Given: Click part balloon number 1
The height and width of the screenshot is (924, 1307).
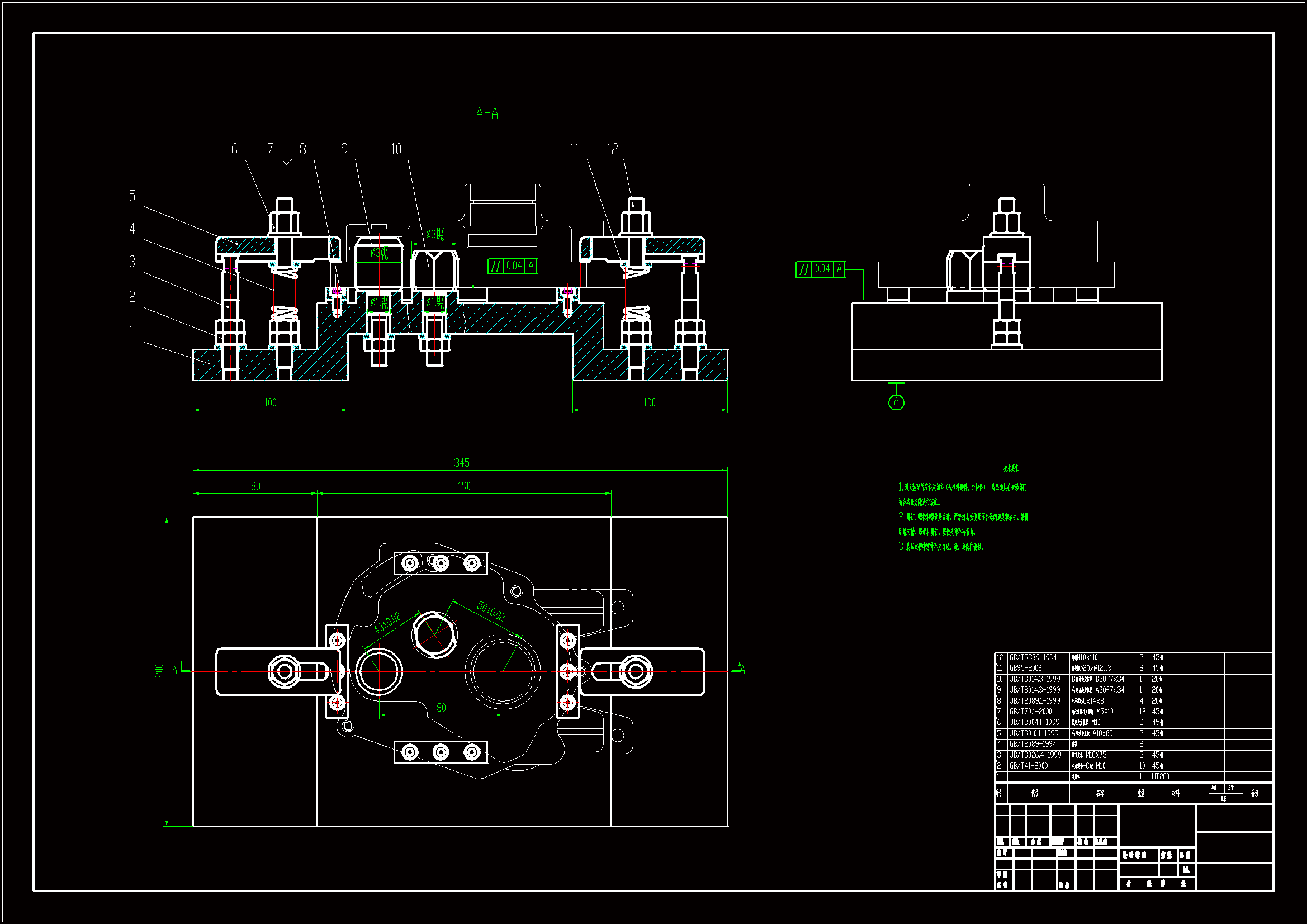Looking at the screenshot, I should [131, 332].
